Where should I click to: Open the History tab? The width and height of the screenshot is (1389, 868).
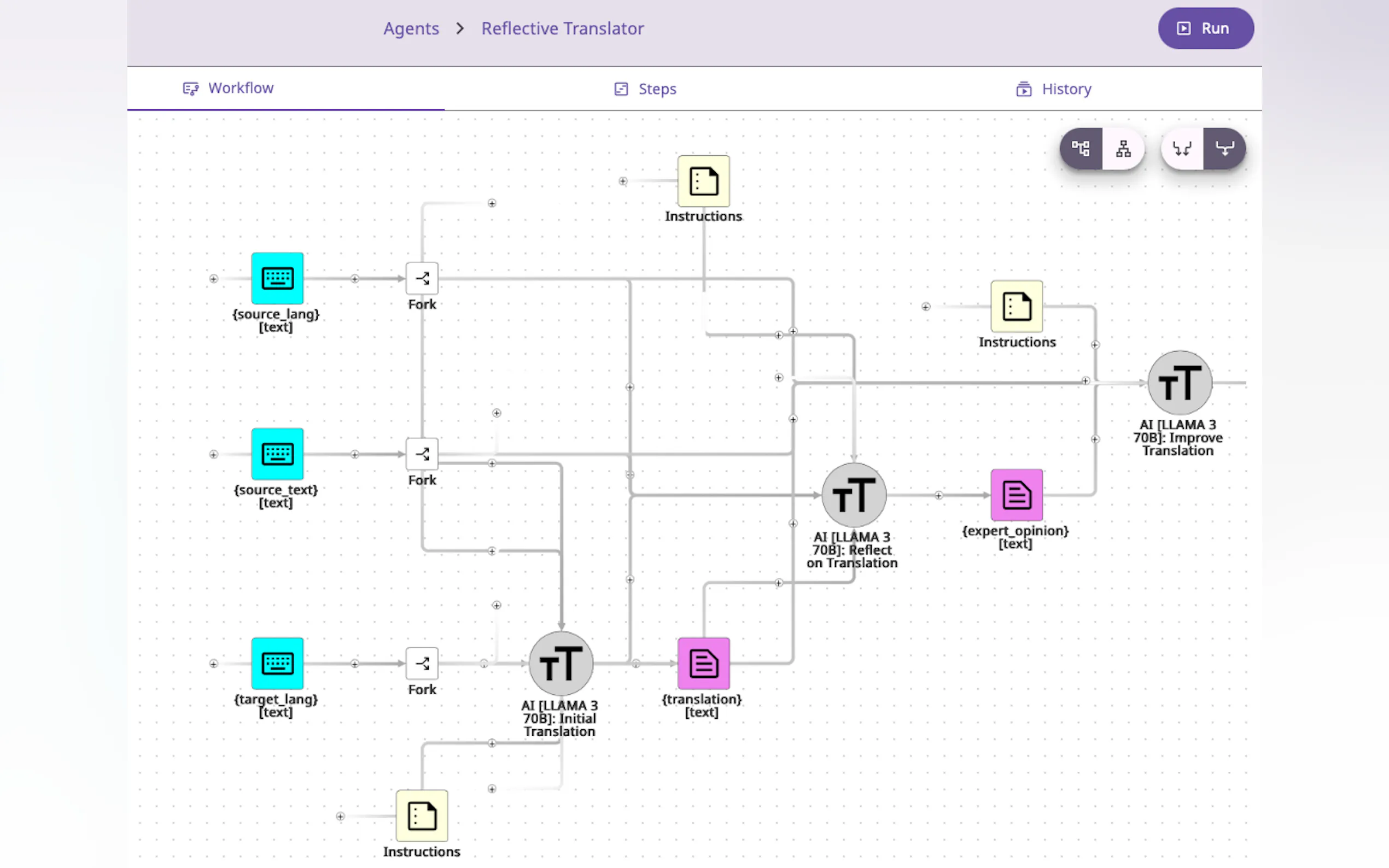coord(1054,89)
